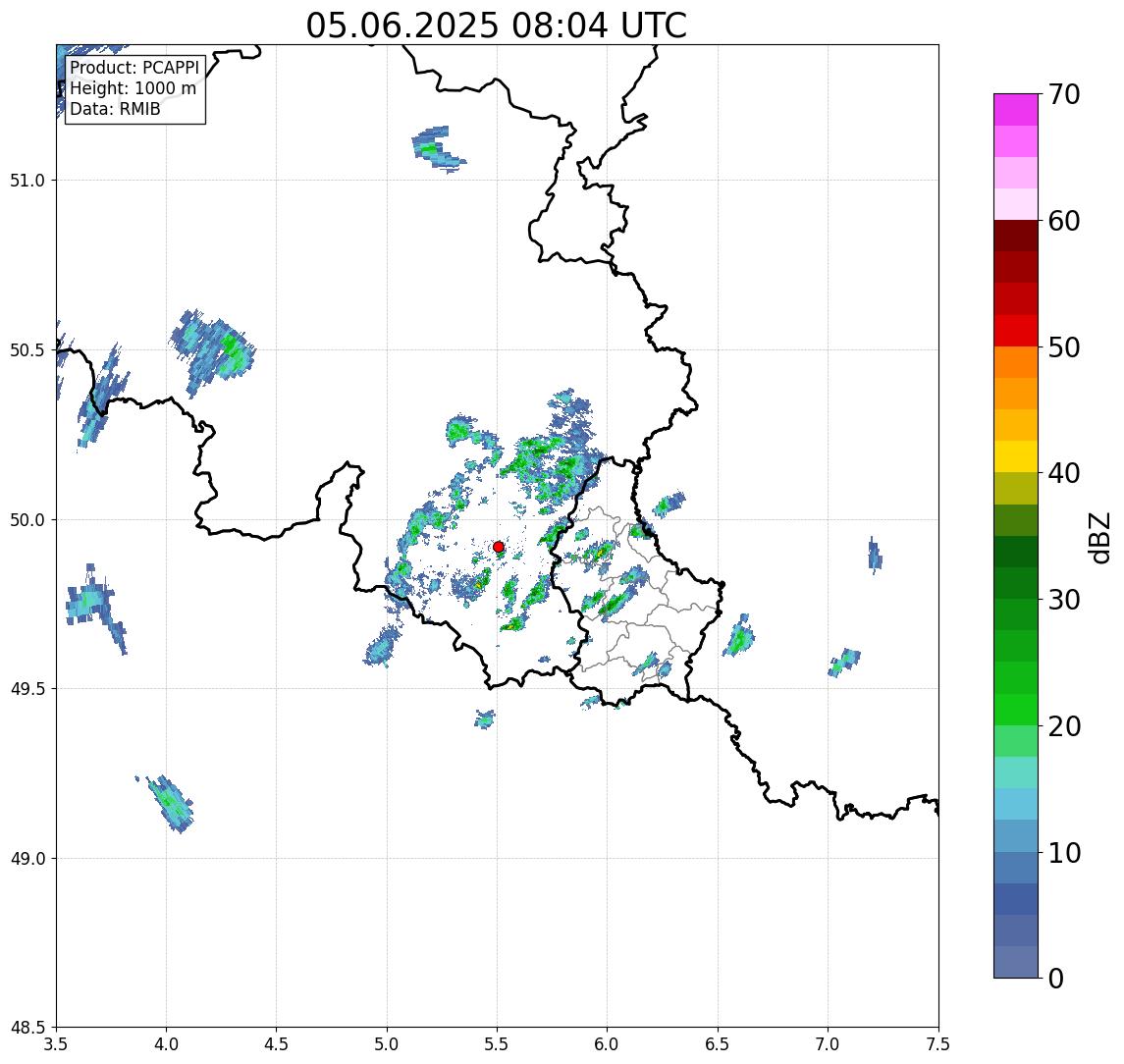
Task: Click colorbar tick label 60
Action: [x=1064, y=221]
